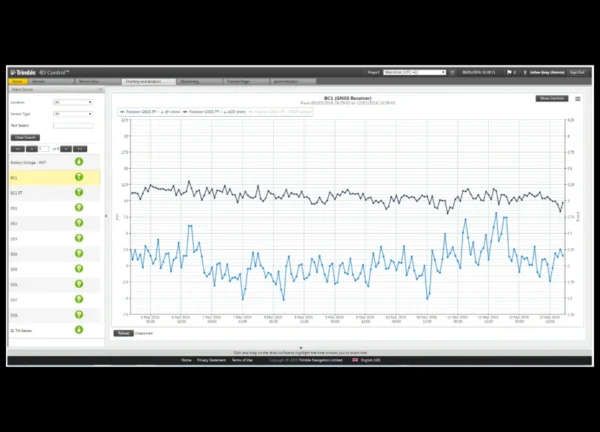Open the Home tab
The height and width of the screenshot is (432, 600).
pos(18,82)
